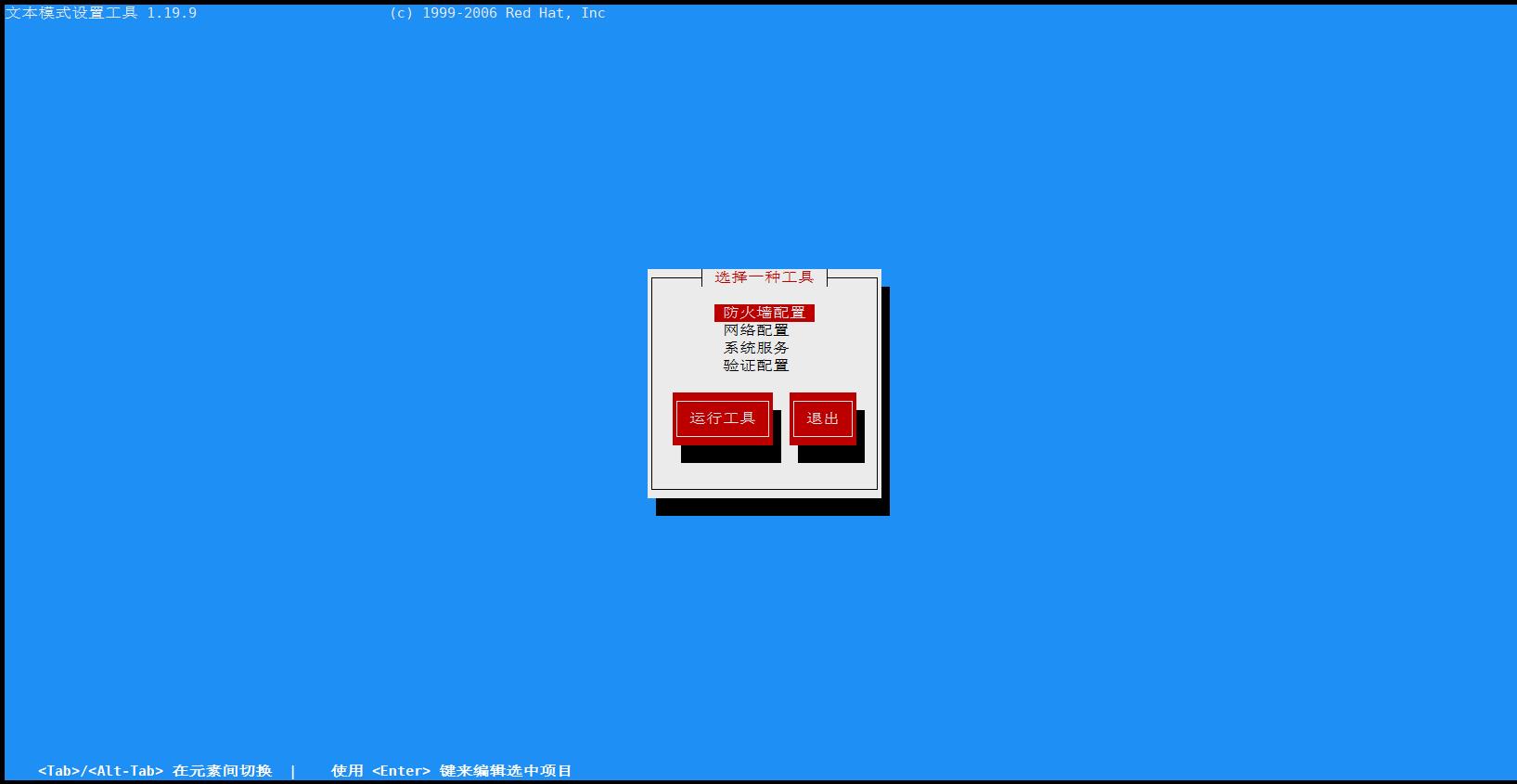Click the 退出 button to quit

pos(823,418)
